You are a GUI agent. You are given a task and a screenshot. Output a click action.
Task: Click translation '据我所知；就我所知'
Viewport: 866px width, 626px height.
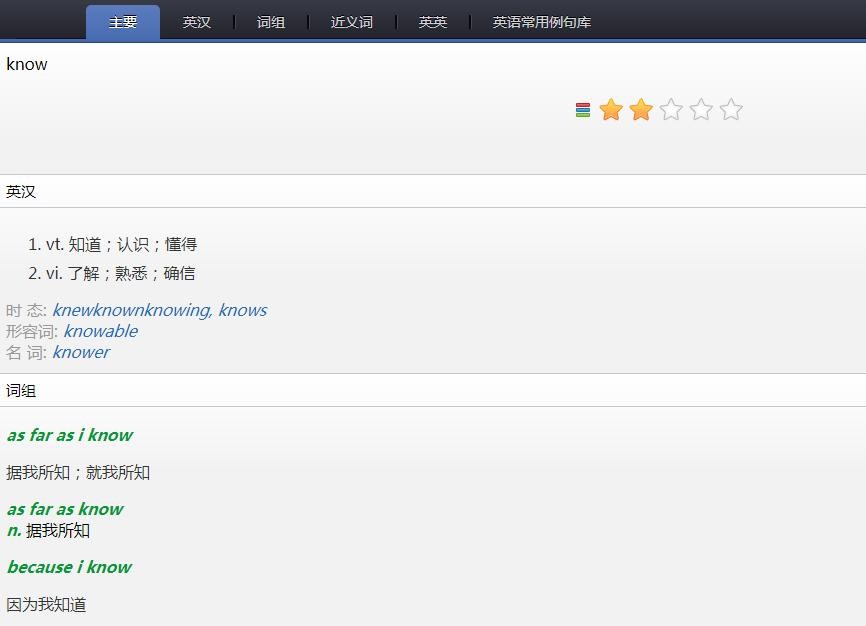click(78, 472)
